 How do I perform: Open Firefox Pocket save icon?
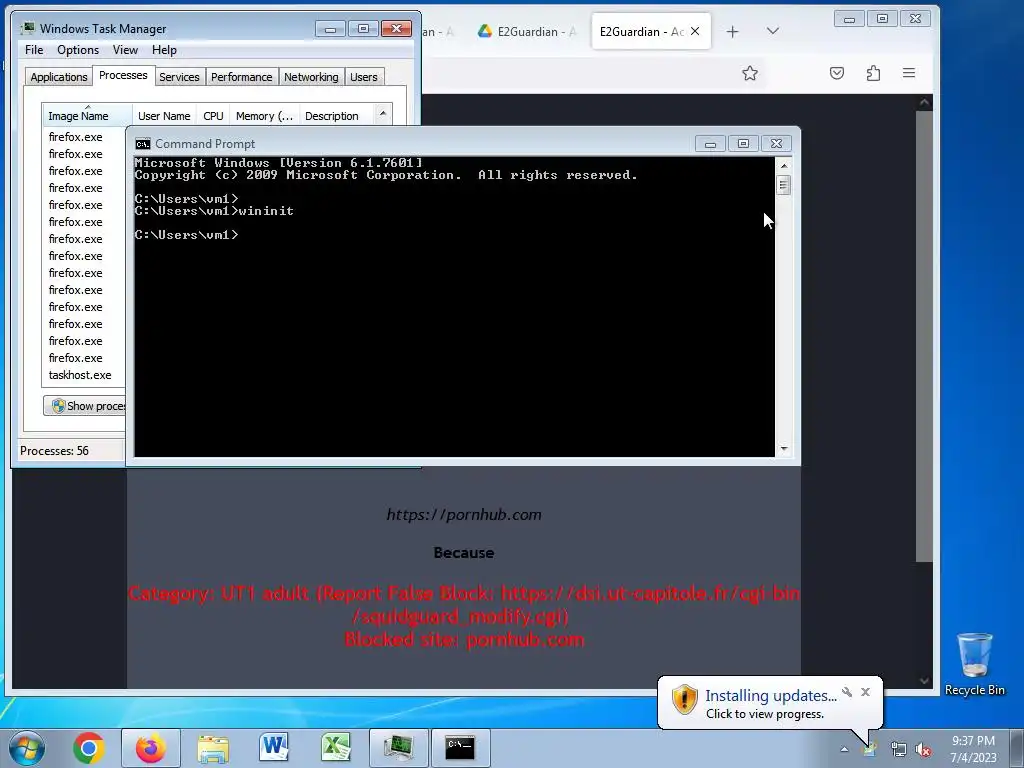pyautogui.click(x=837, y=73)
